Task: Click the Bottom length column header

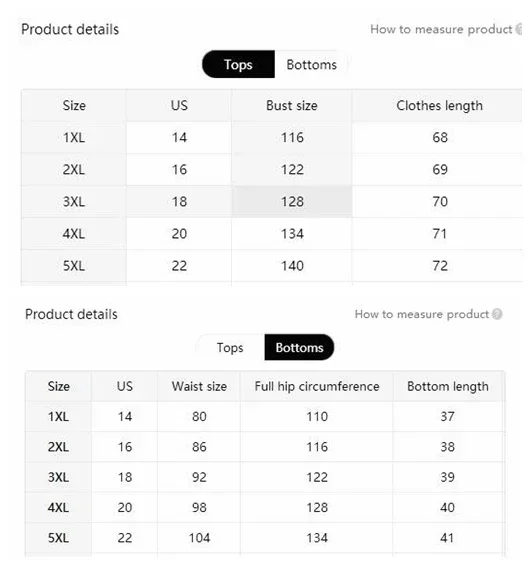Action: (x=448, y=387)
